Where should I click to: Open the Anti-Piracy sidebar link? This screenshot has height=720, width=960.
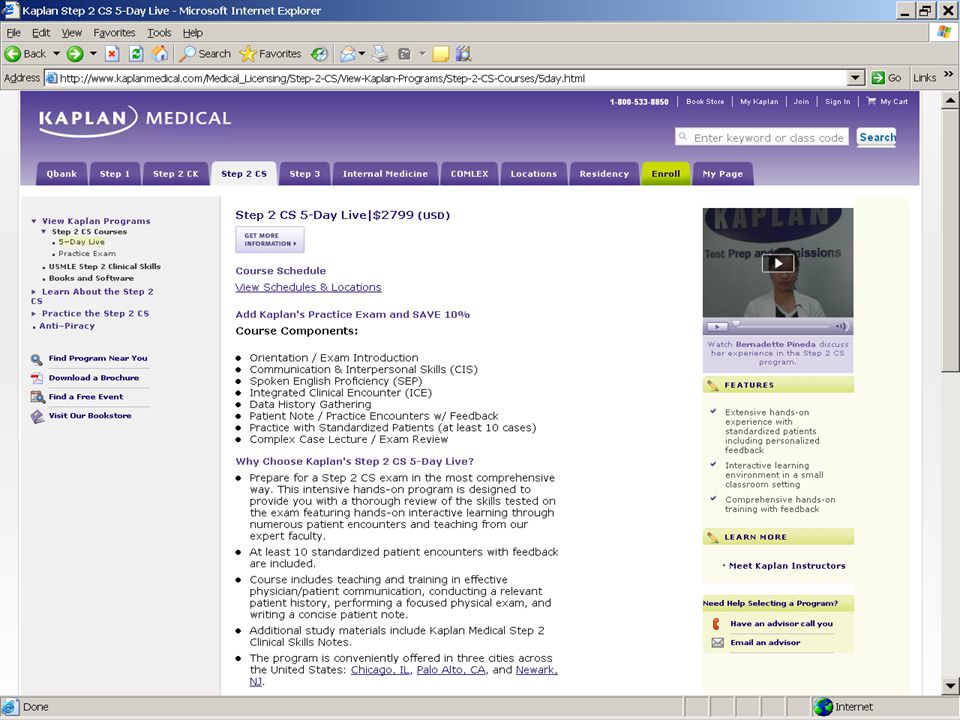coord(67,326)
